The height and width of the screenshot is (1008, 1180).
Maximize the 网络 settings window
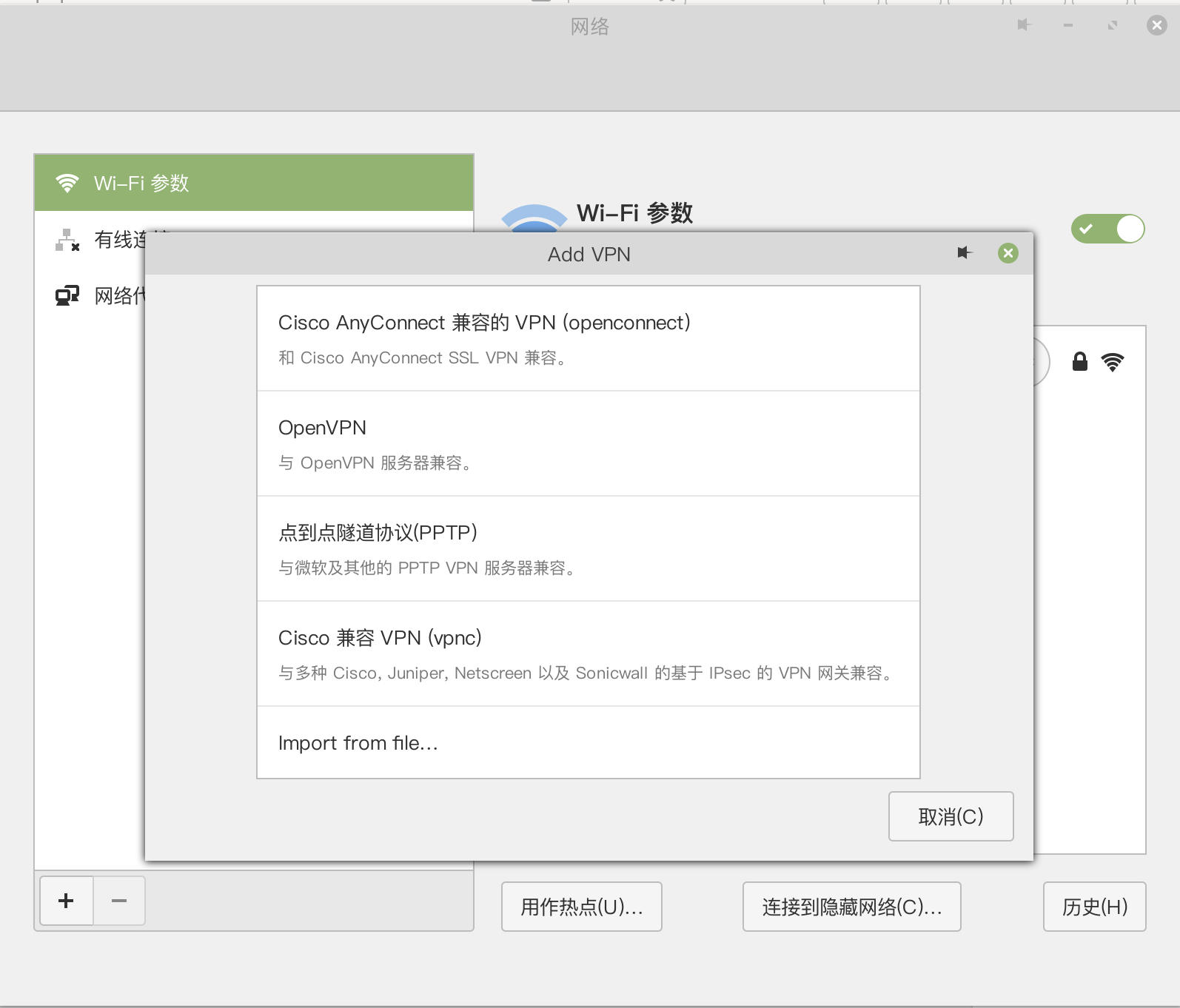1113,25
